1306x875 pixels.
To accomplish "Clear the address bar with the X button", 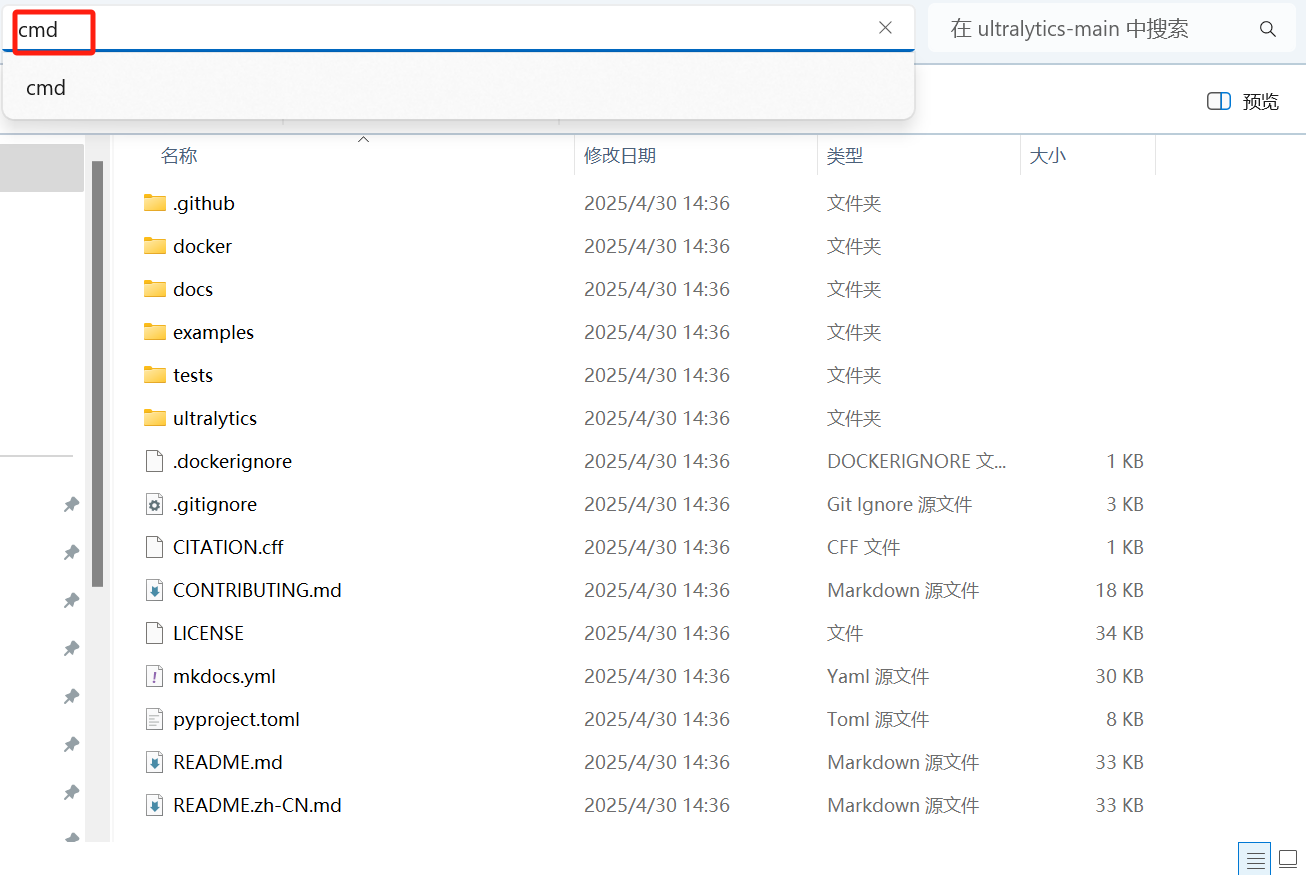I will [885, 28].
